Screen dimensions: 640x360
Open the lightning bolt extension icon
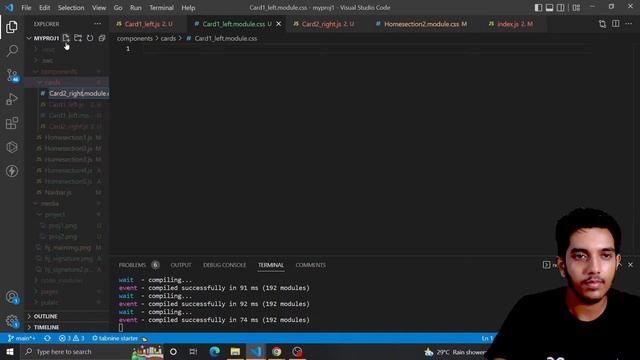point(12,171)
